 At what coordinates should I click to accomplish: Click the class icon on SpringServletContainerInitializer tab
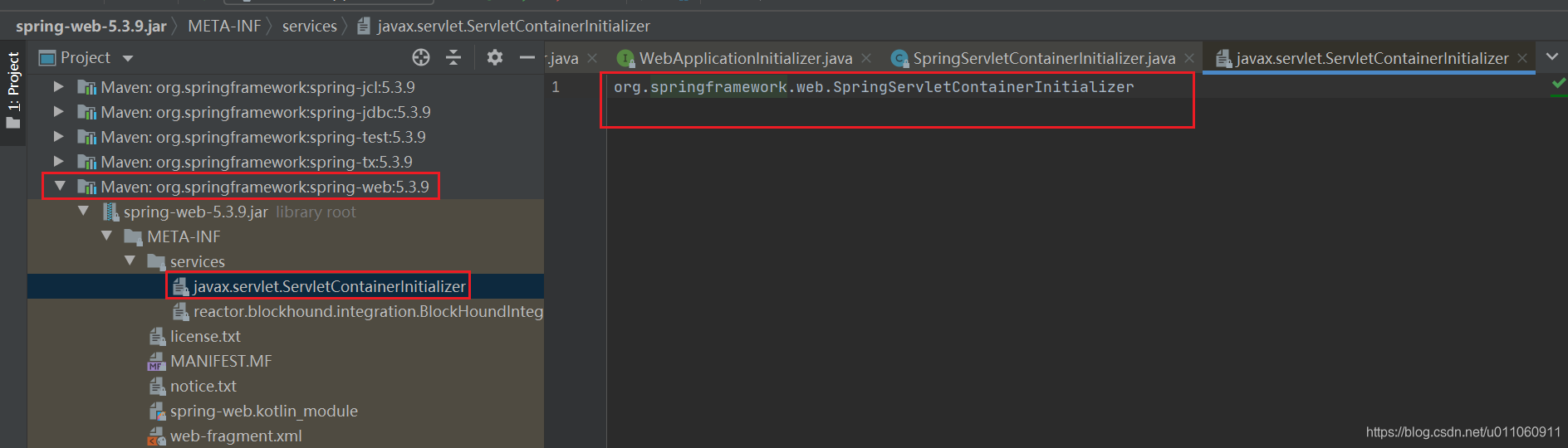(x=899, y=58)
